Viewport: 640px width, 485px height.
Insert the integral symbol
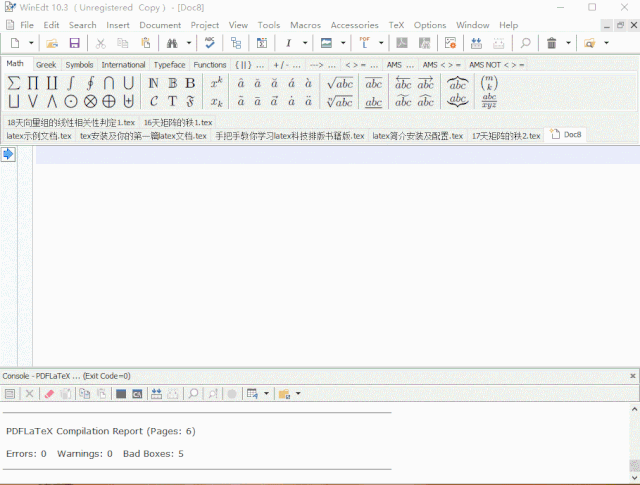coord(71,83)
